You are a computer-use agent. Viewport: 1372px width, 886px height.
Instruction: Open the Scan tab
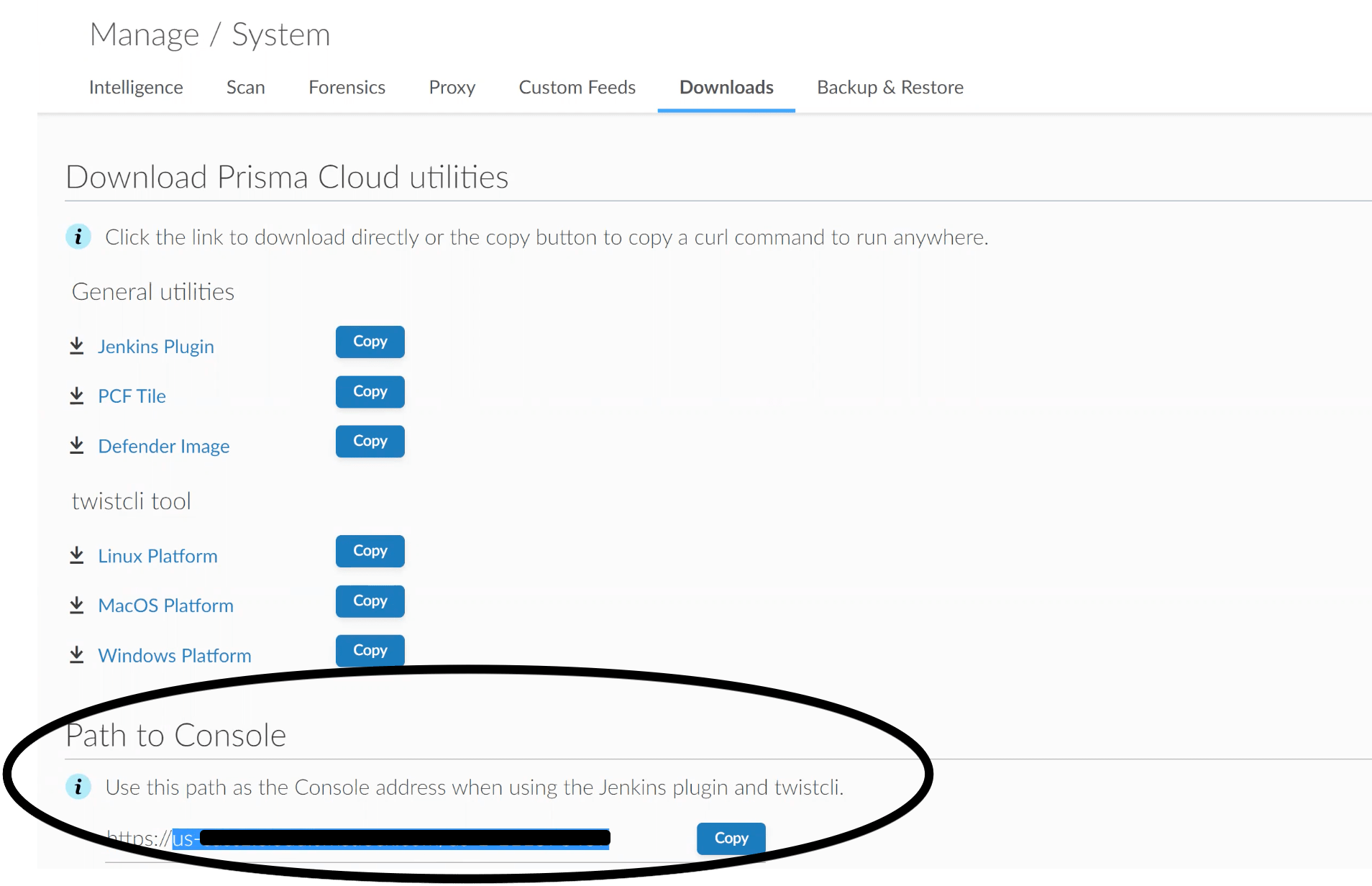[x=245, y=87]
